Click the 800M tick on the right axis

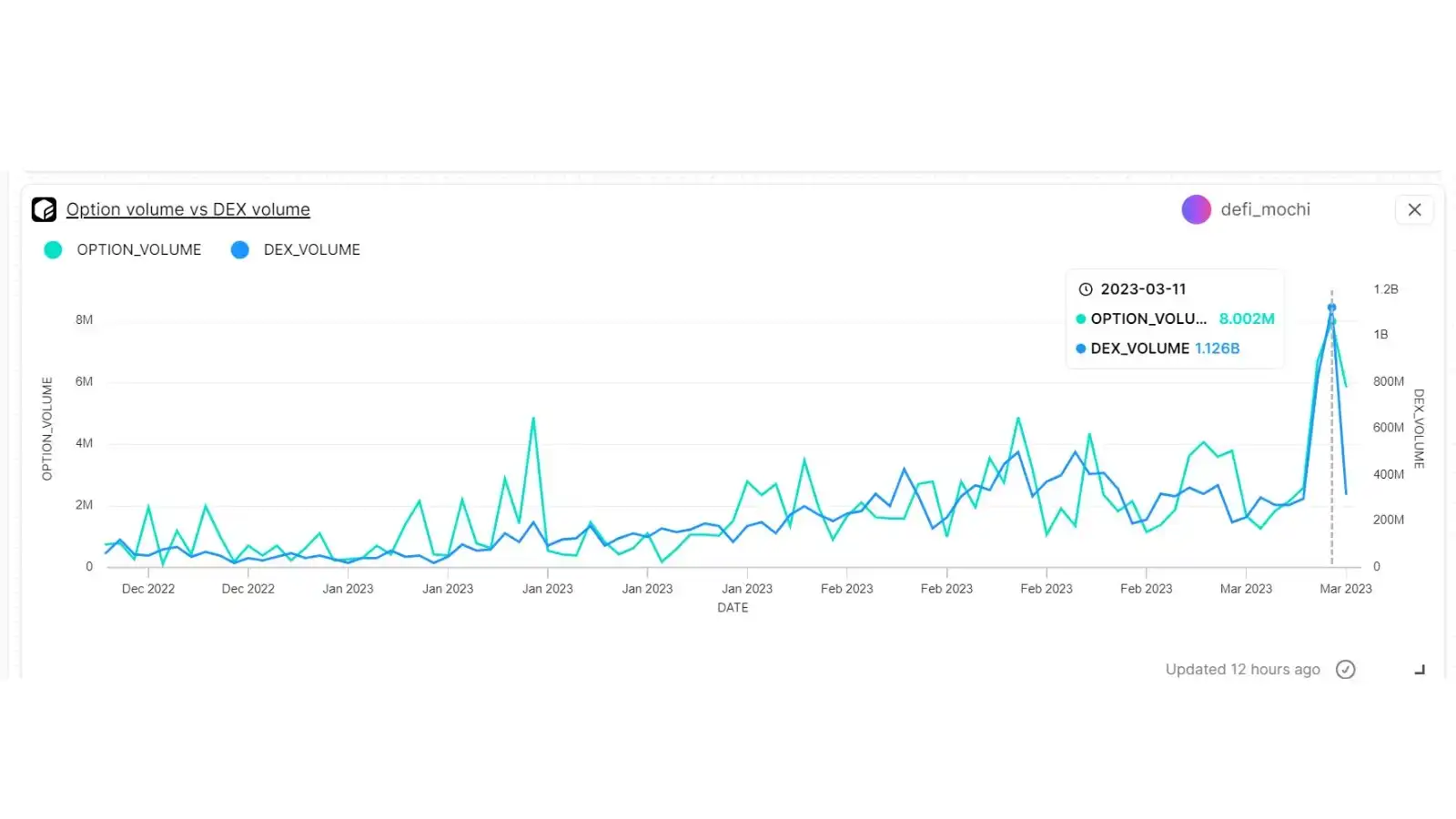pyautogui.click(x=1389, y=381)
